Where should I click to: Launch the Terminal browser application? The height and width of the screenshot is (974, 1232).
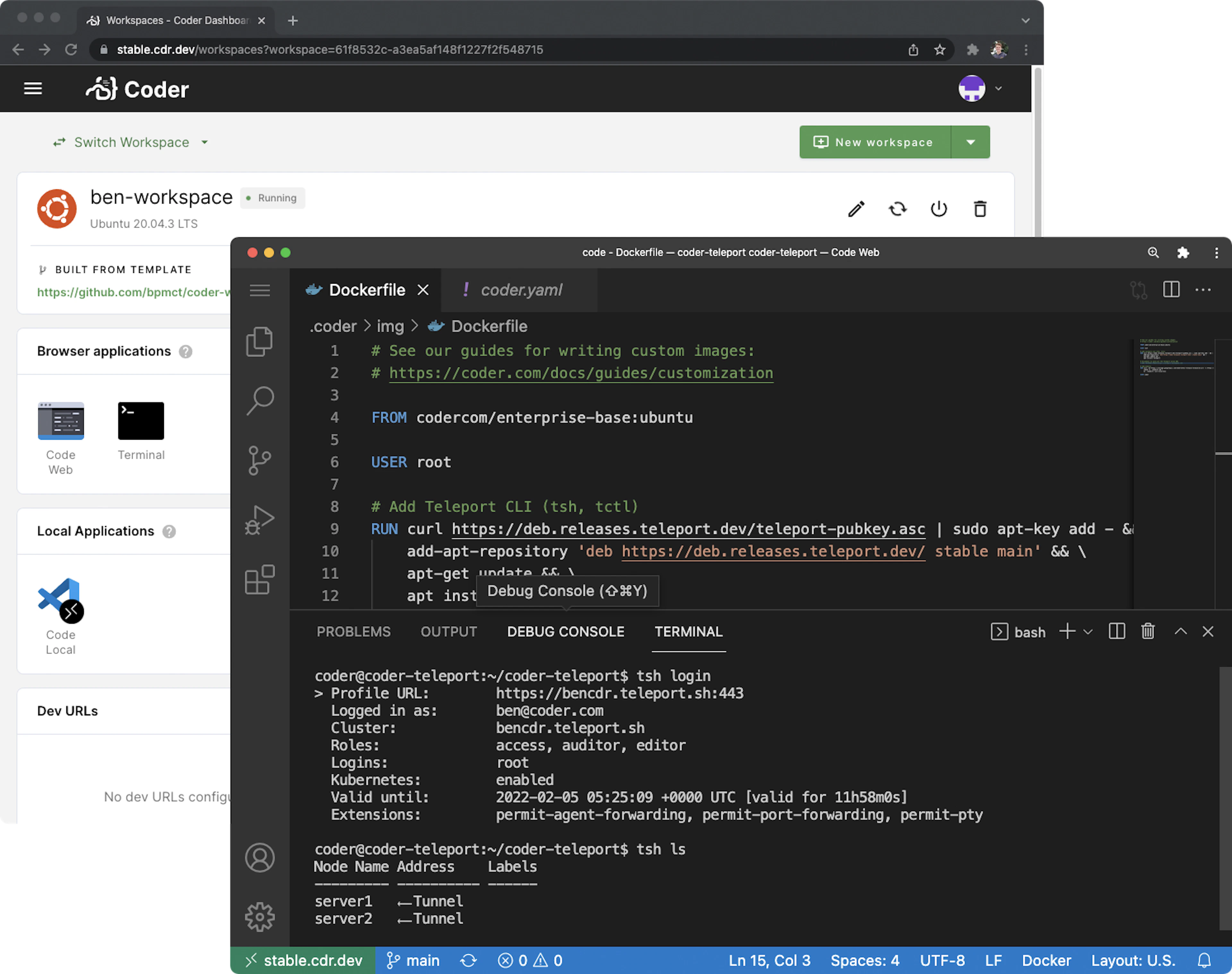point(141,432)
